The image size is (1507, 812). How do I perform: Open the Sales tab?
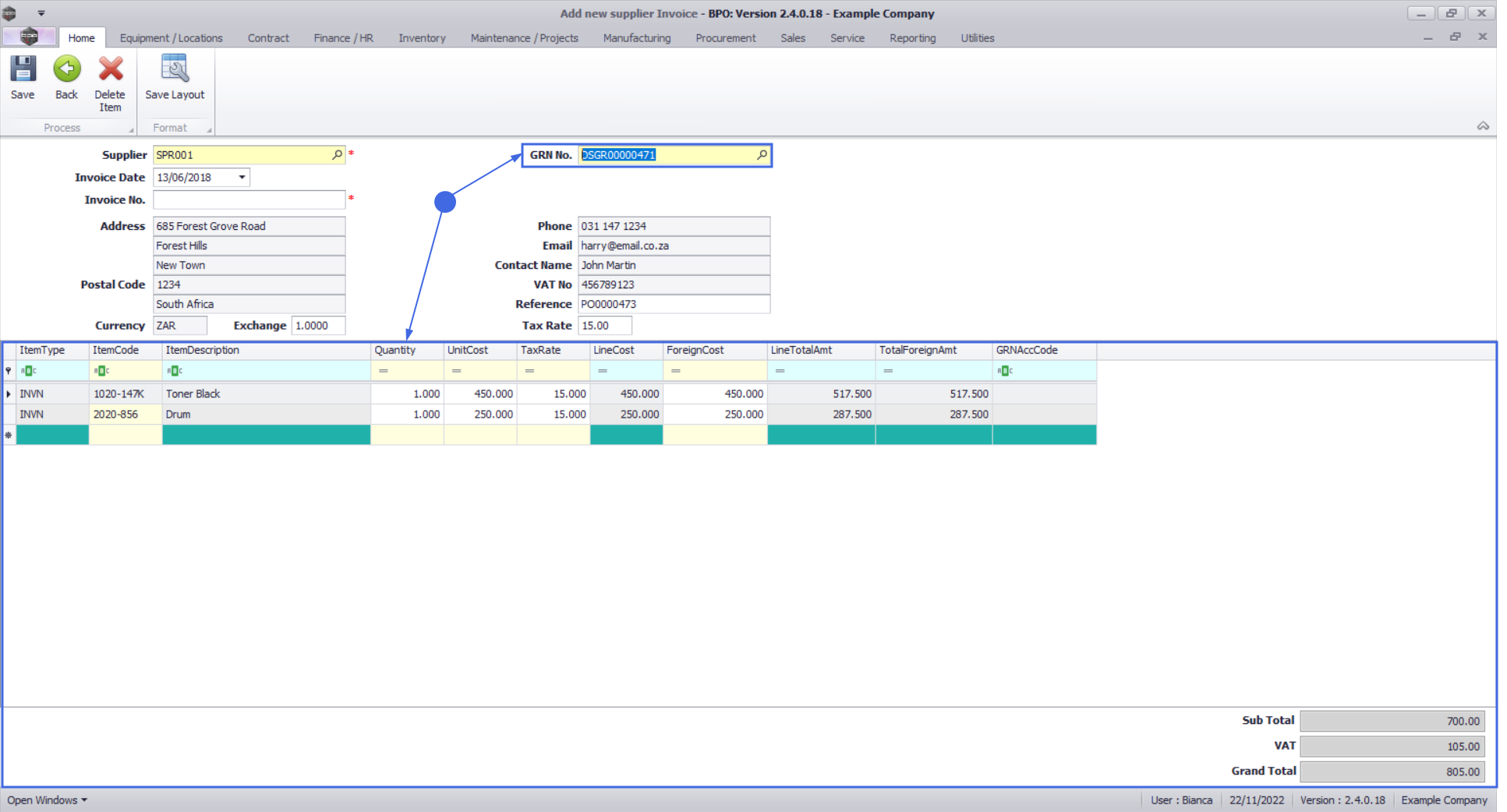tap(792, 37)
